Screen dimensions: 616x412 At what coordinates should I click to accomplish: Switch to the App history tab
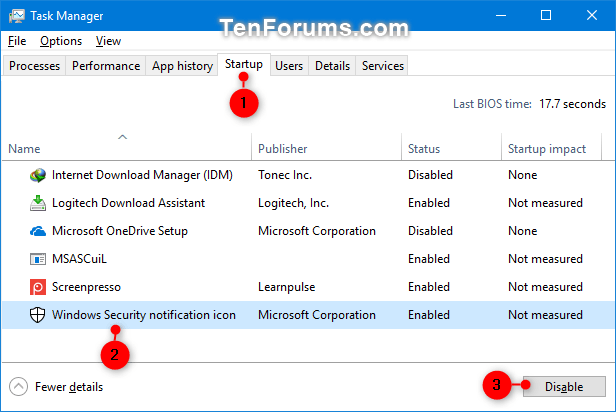point(182,66)
